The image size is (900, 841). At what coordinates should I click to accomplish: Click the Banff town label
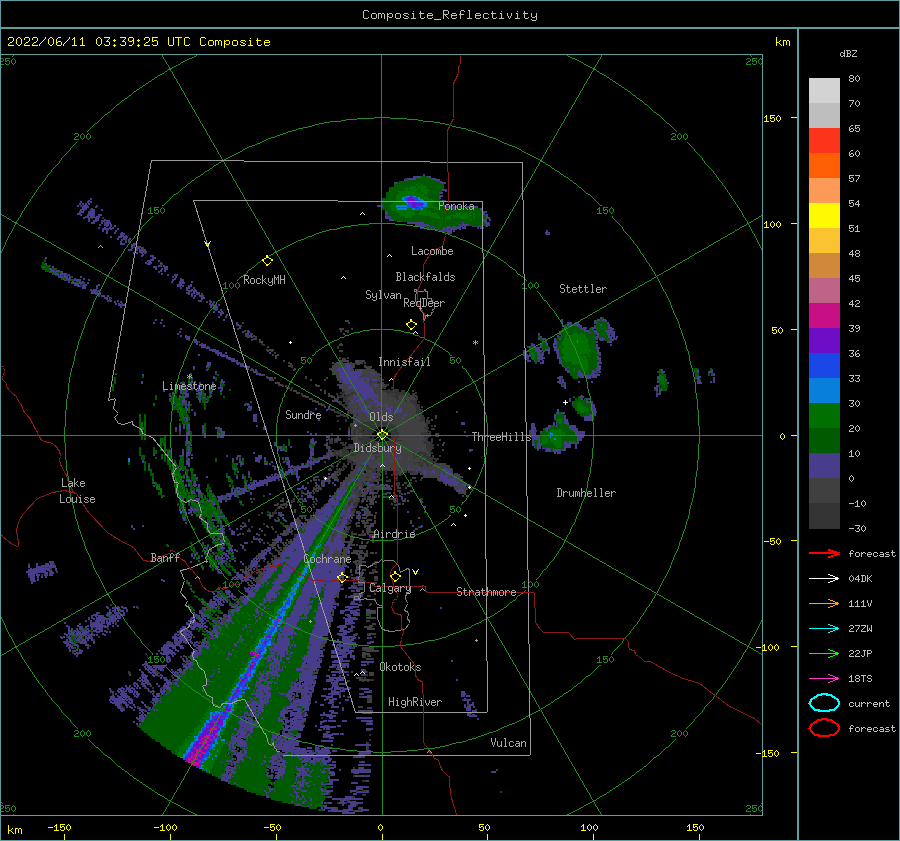(165, 557)
